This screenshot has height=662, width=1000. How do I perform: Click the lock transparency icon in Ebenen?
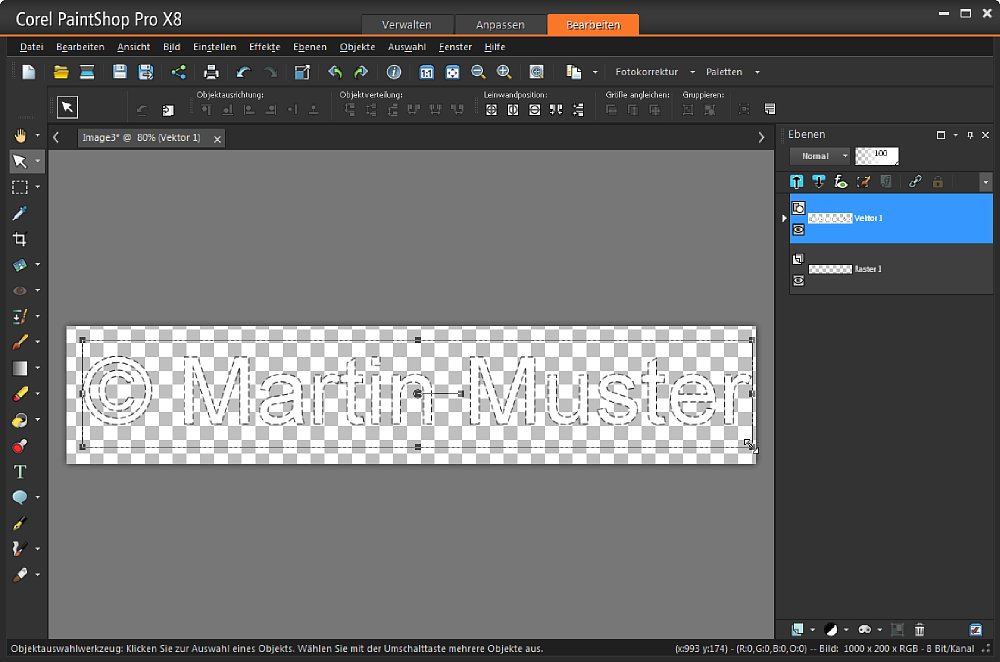(x=938, y=182)
